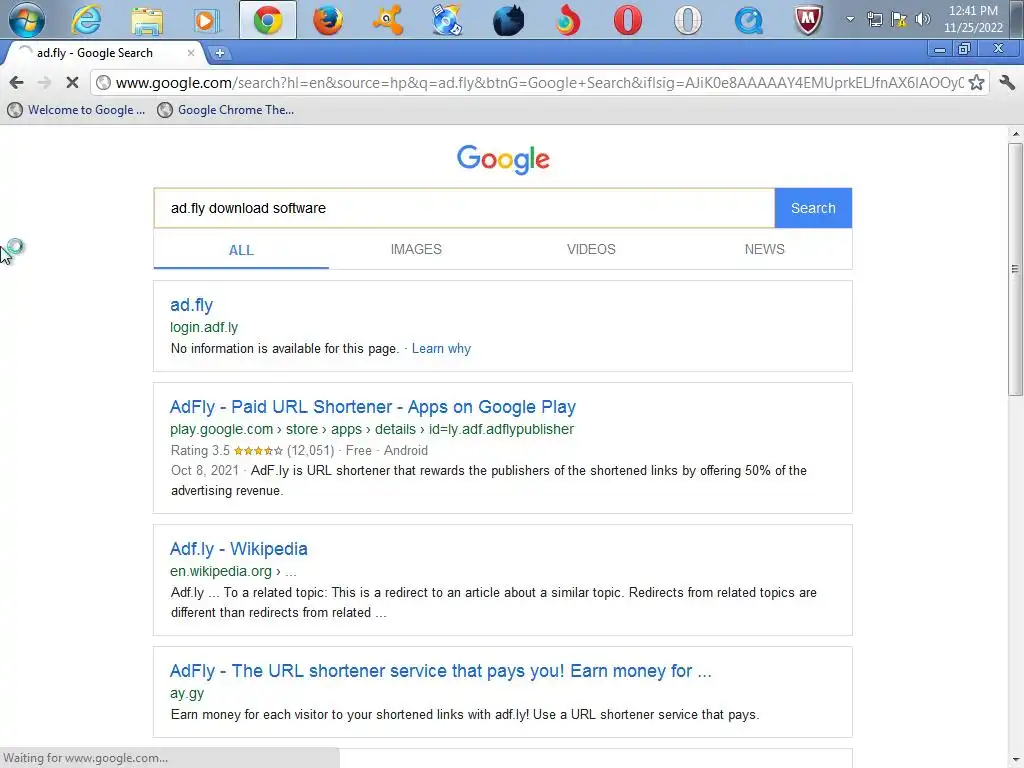Click the scrollbar up arrow
Viewport: 1024px width, 768px height.
[x=1015, y=134]
